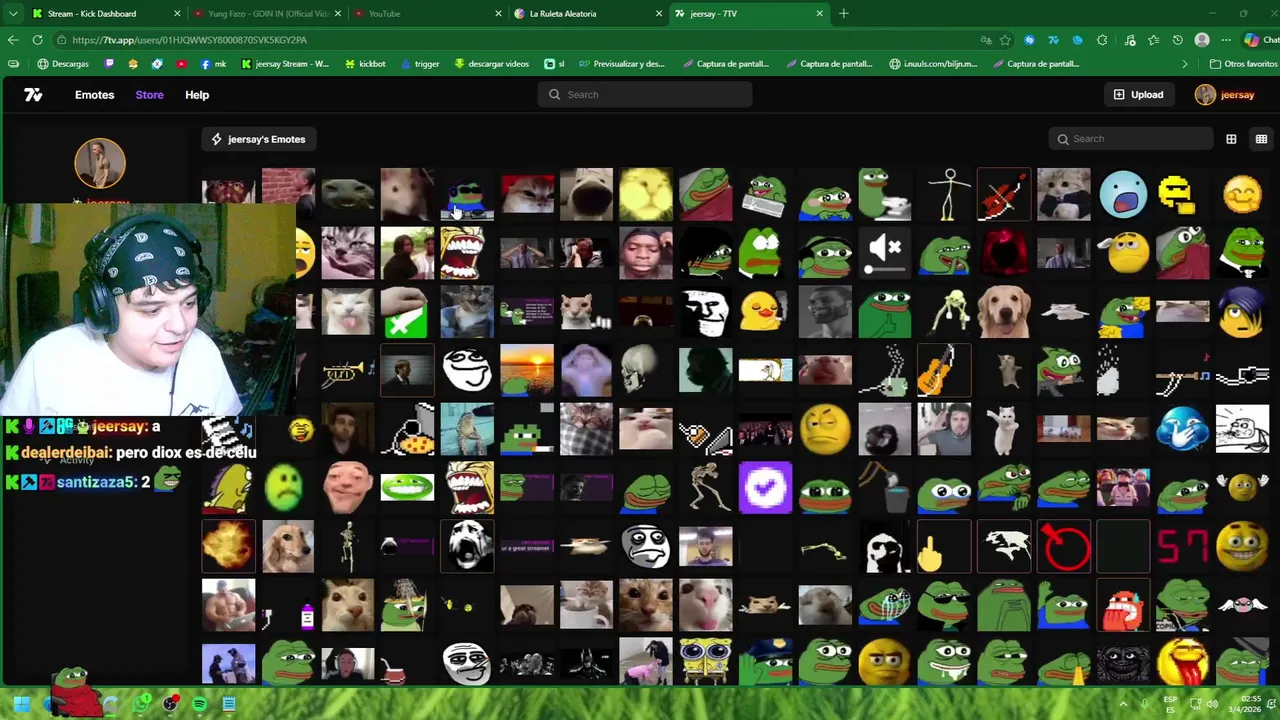Focus the emote list search box
This screenshot has height=720, width=1280.
(1131, 139)
